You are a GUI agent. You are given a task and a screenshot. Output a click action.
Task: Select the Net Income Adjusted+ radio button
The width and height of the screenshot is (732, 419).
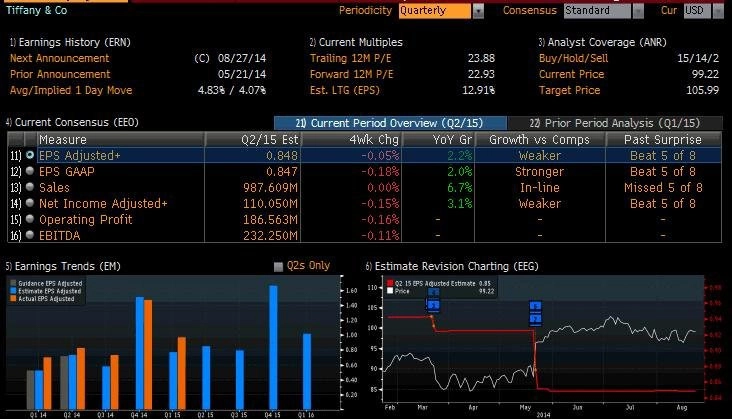coord(30,203)
